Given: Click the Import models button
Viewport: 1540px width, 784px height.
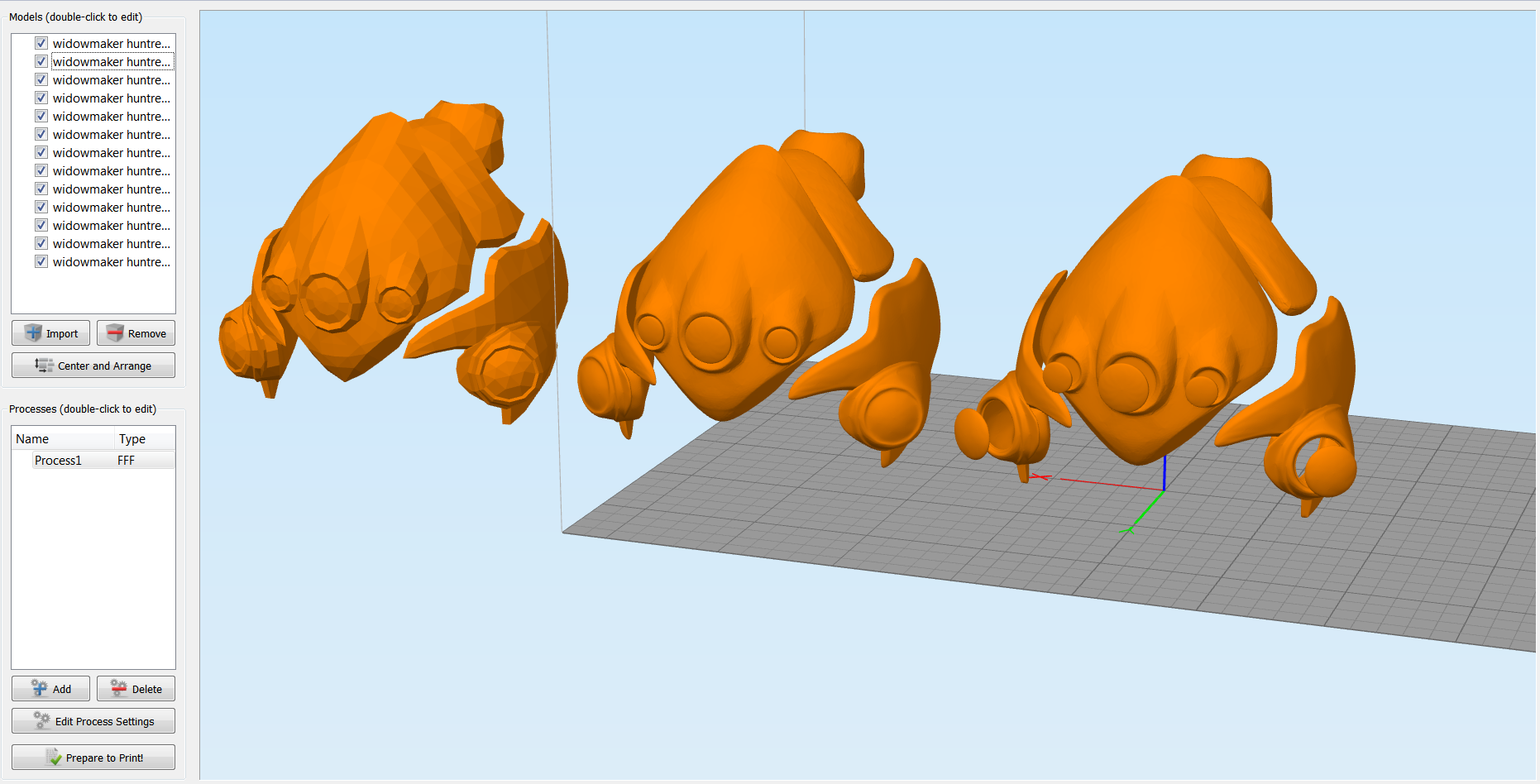Looking at the screenshot, I should [50, 333].
